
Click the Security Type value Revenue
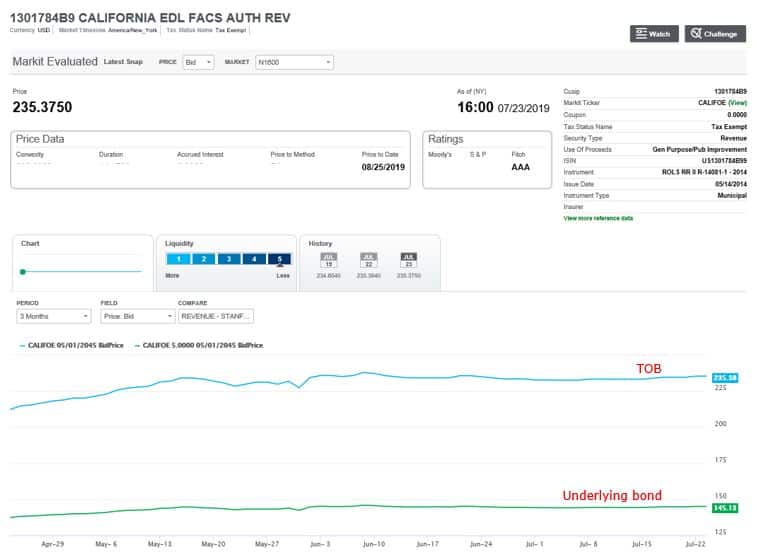tap(733, 138)
